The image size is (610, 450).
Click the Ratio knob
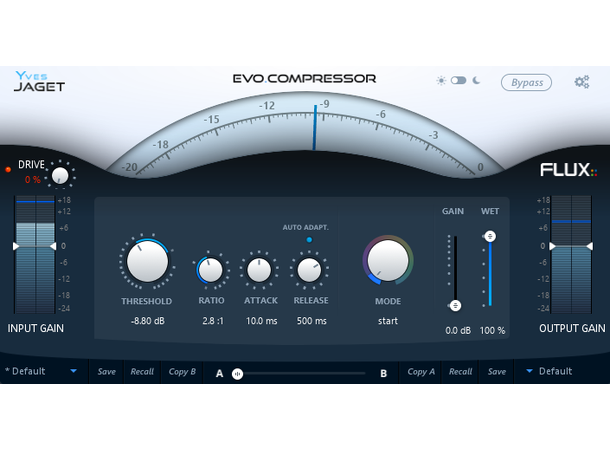point(210,270)
